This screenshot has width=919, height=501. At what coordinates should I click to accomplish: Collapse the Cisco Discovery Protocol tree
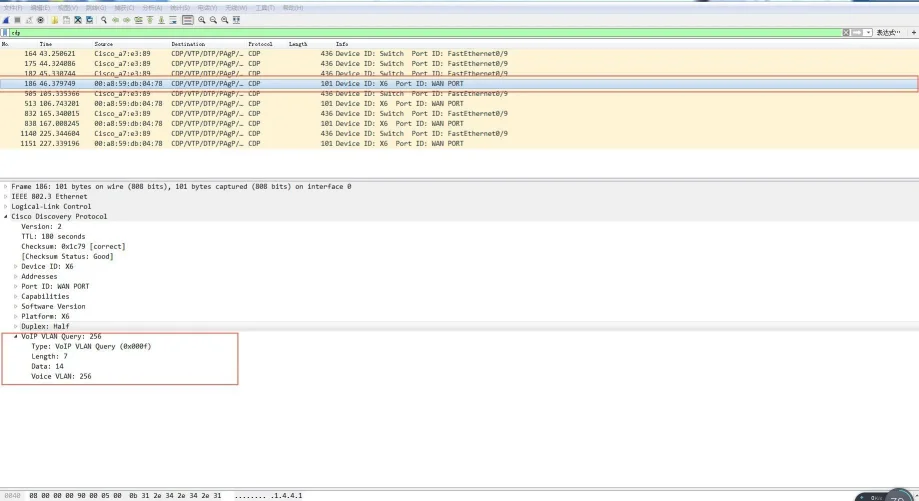(6, 217)
